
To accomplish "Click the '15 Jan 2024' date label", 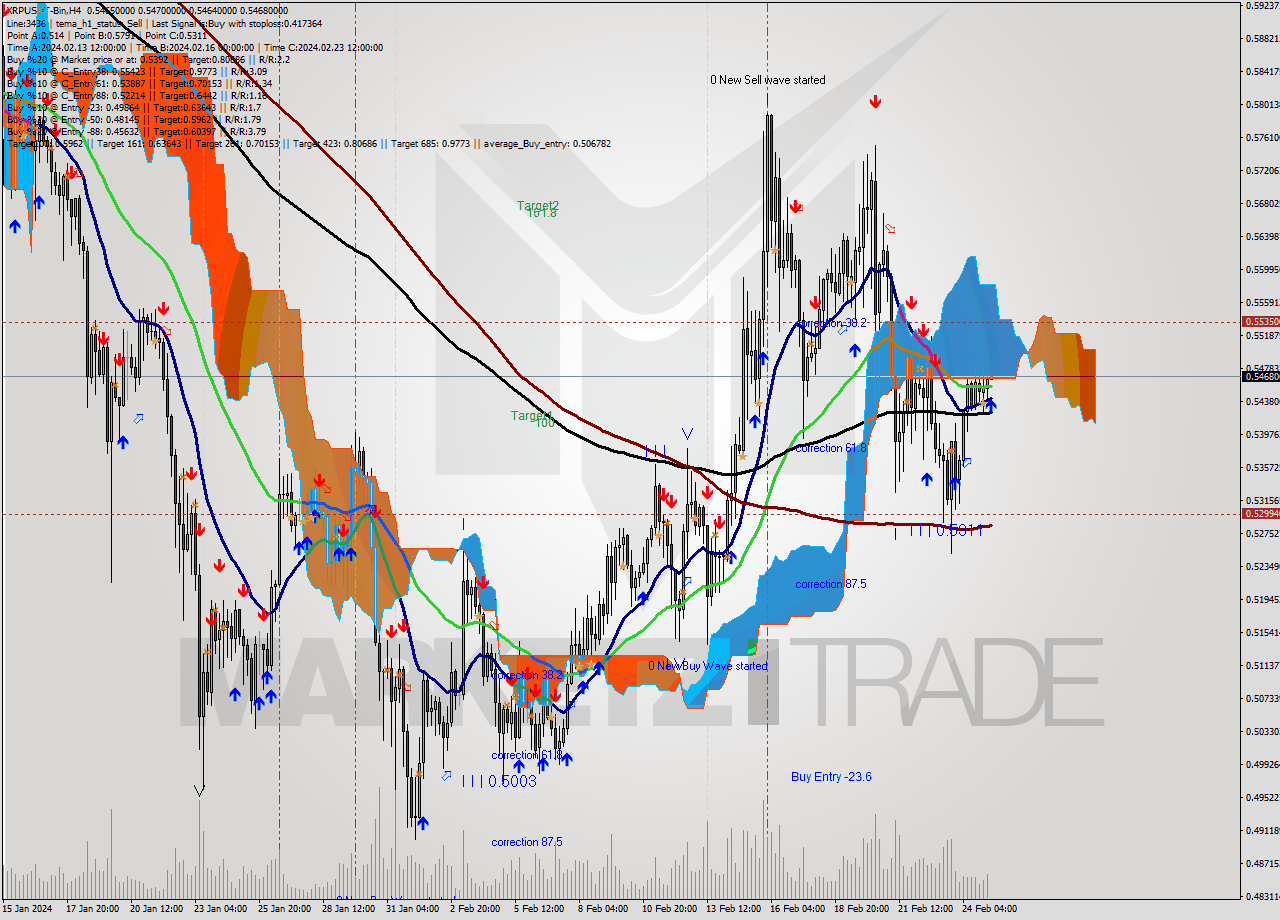I will click(28, 909).
